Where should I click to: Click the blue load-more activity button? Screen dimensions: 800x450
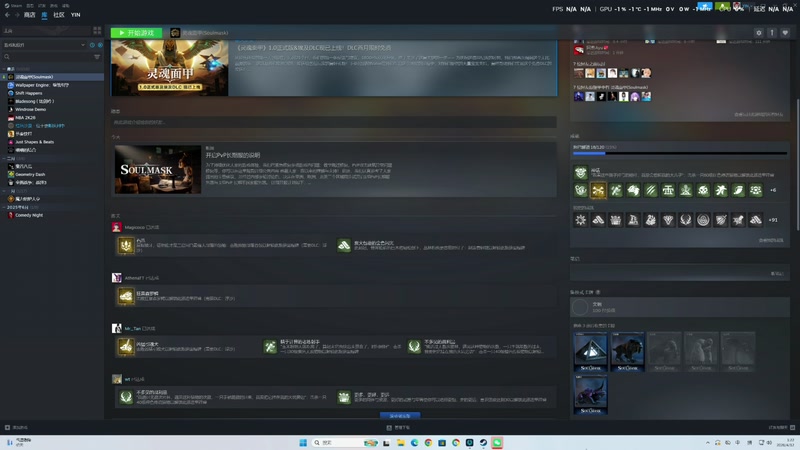coord(400,416)
